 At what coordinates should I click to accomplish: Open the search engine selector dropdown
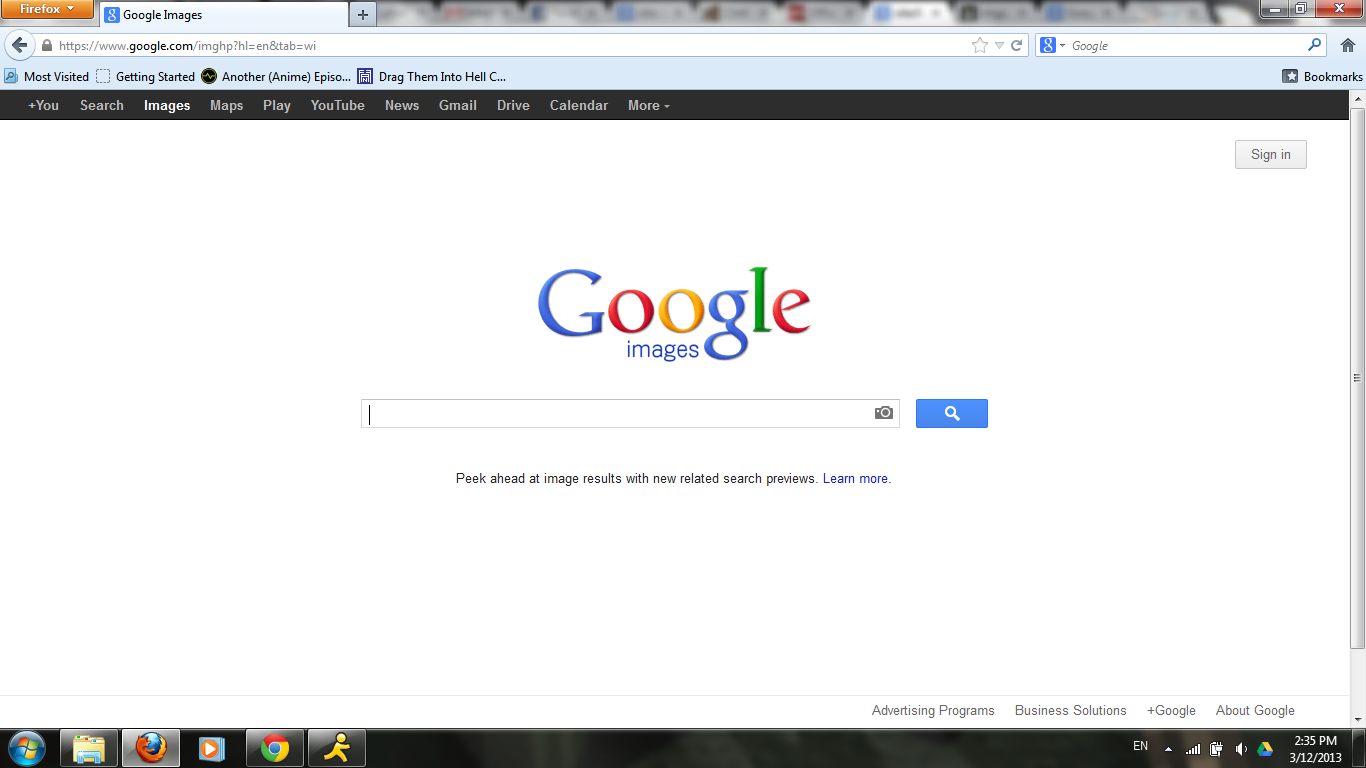tap(1053, 45)
